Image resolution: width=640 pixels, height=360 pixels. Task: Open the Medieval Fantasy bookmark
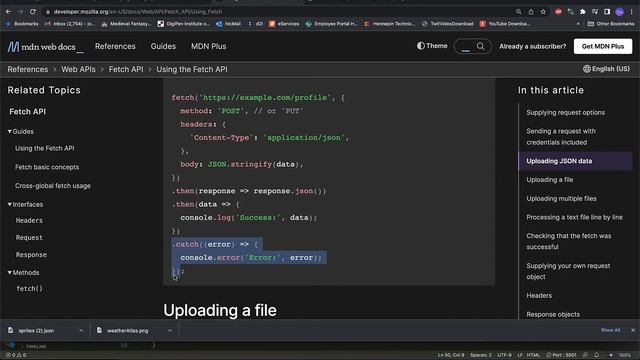tap(126, 24)
